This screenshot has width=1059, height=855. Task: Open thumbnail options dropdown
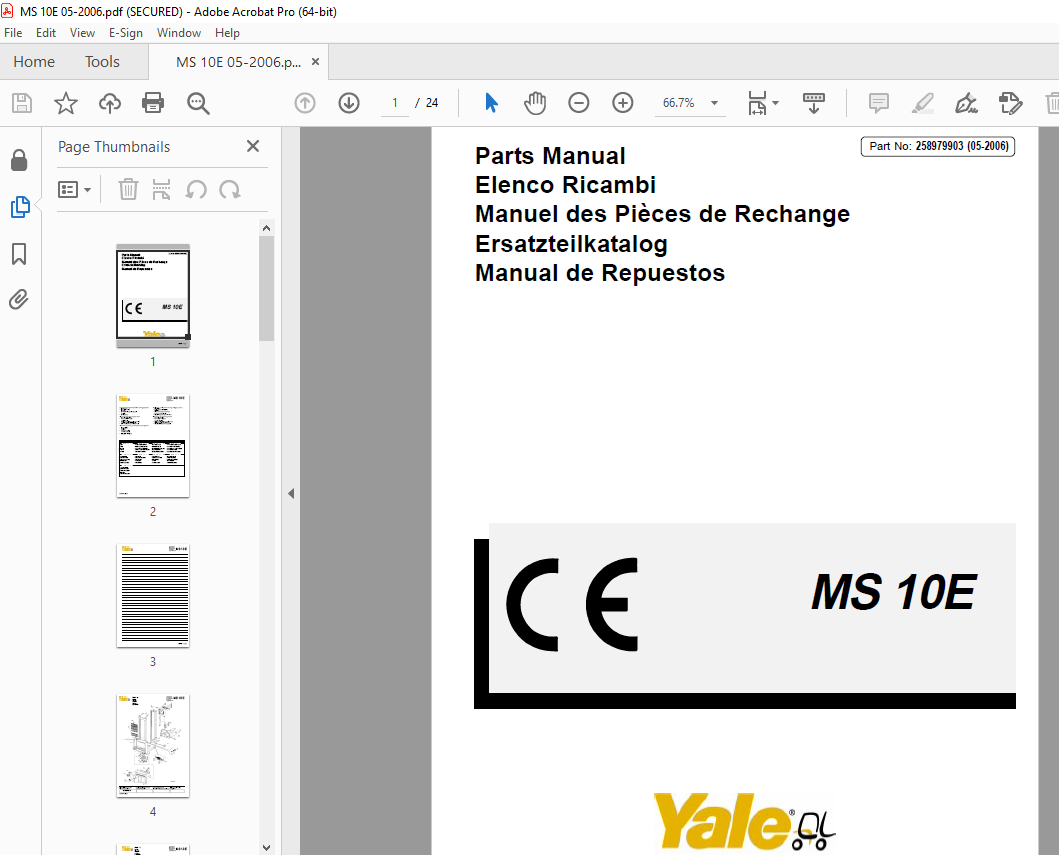[74, 190]
